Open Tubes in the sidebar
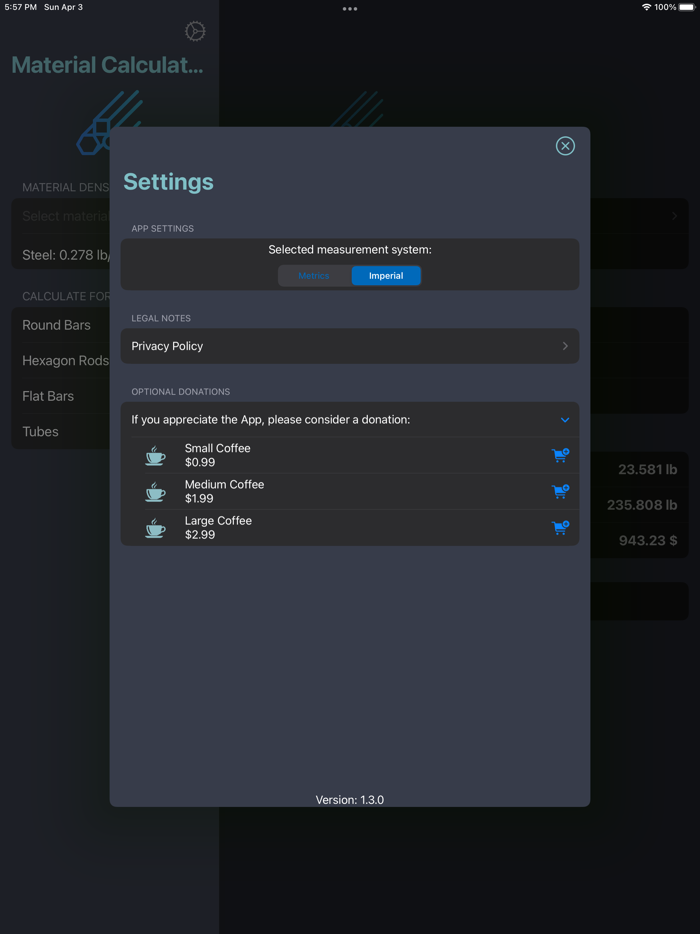This screenshot has height=934, width=700. click(60, 432)
